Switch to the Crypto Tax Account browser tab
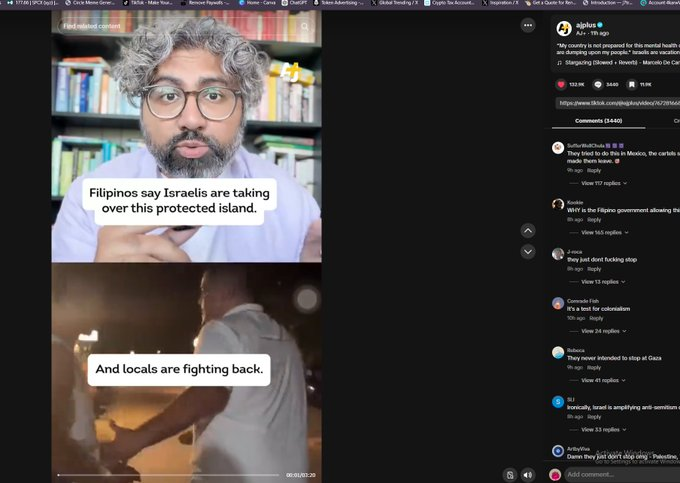 (450, 3)
